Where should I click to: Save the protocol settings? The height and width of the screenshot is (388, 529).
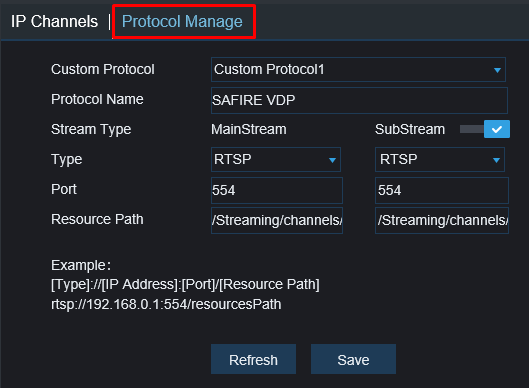353,359
